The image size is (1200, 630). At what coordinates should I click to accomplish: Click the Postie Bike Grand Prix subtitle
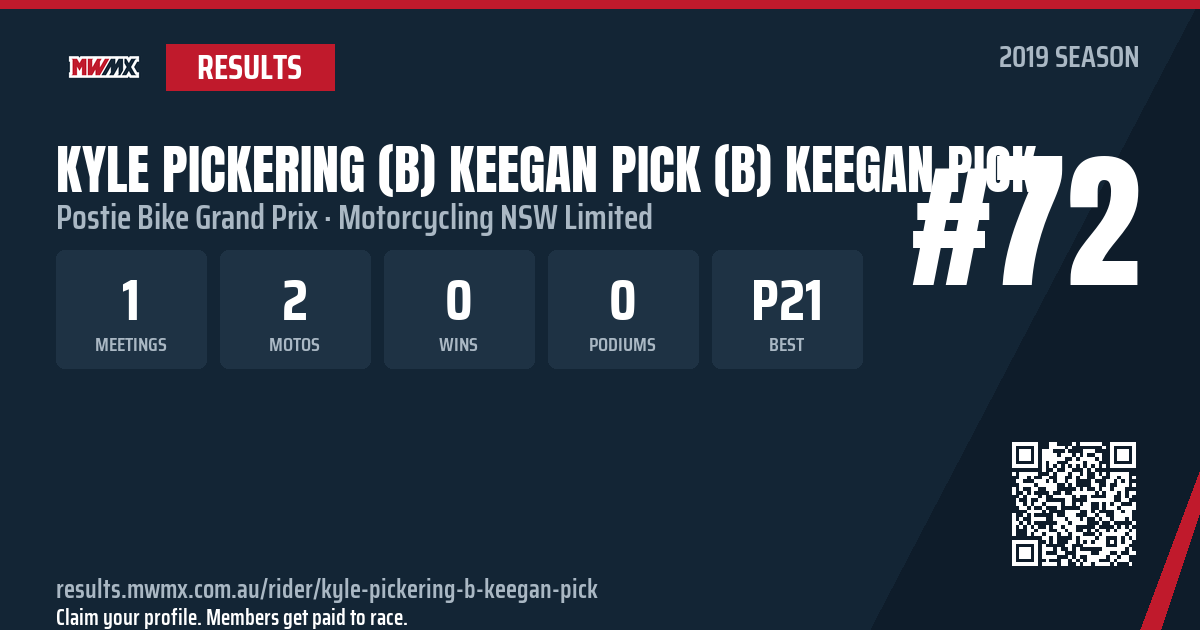click(x=191, y=217)
